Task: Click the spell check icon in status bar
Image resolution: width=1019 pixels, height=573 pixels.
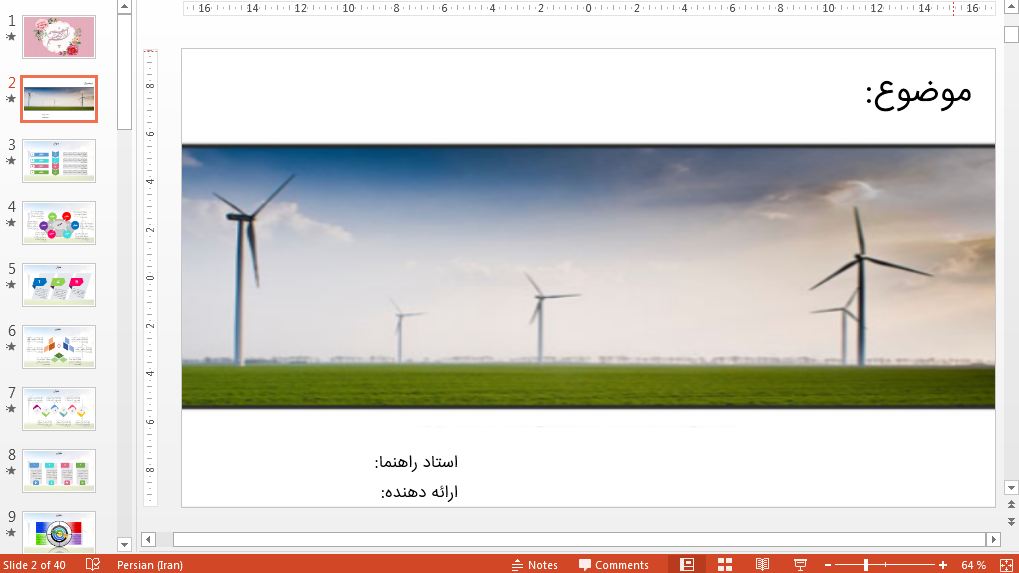Action: coord(93,565)
